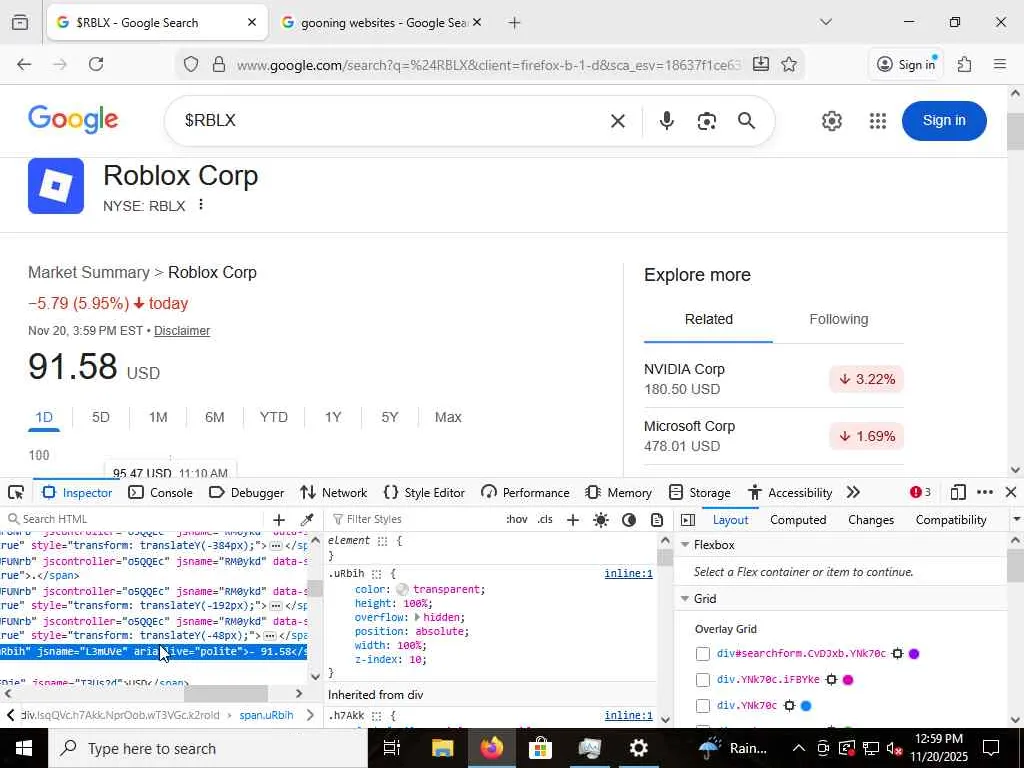Image resolution: width=1024 pixels, height=768 pixels.
Task: Switch to the Computed sidebar tab
Action: pos(798,520)
